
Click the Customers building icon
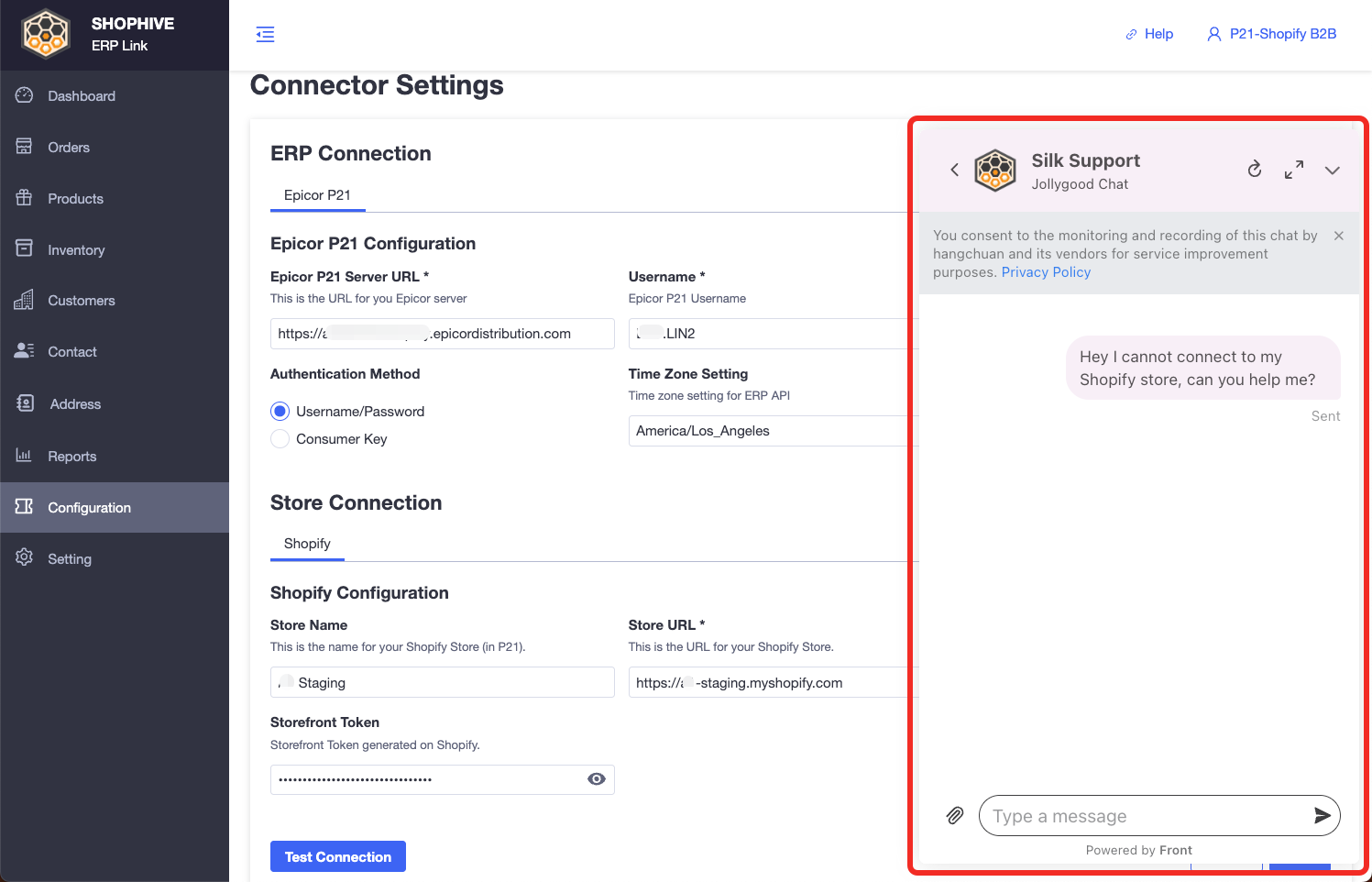25,300
